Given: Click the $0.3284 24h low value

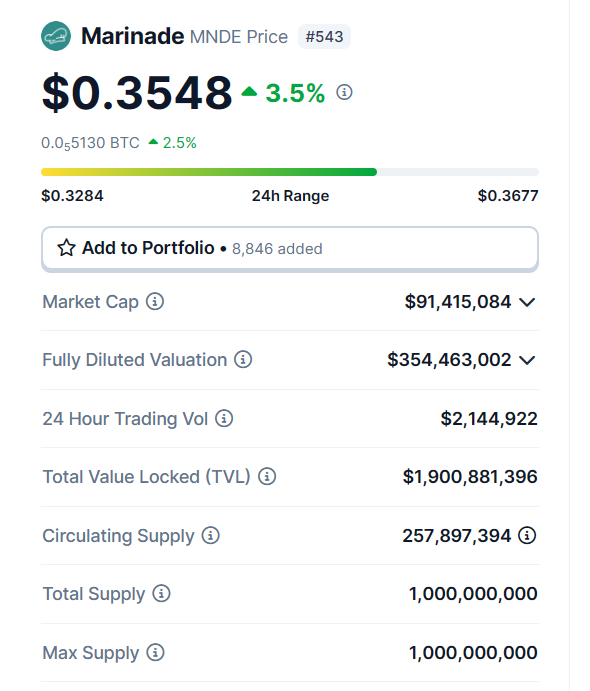Looking at the screenshot, I should click(x=72, y=196).
